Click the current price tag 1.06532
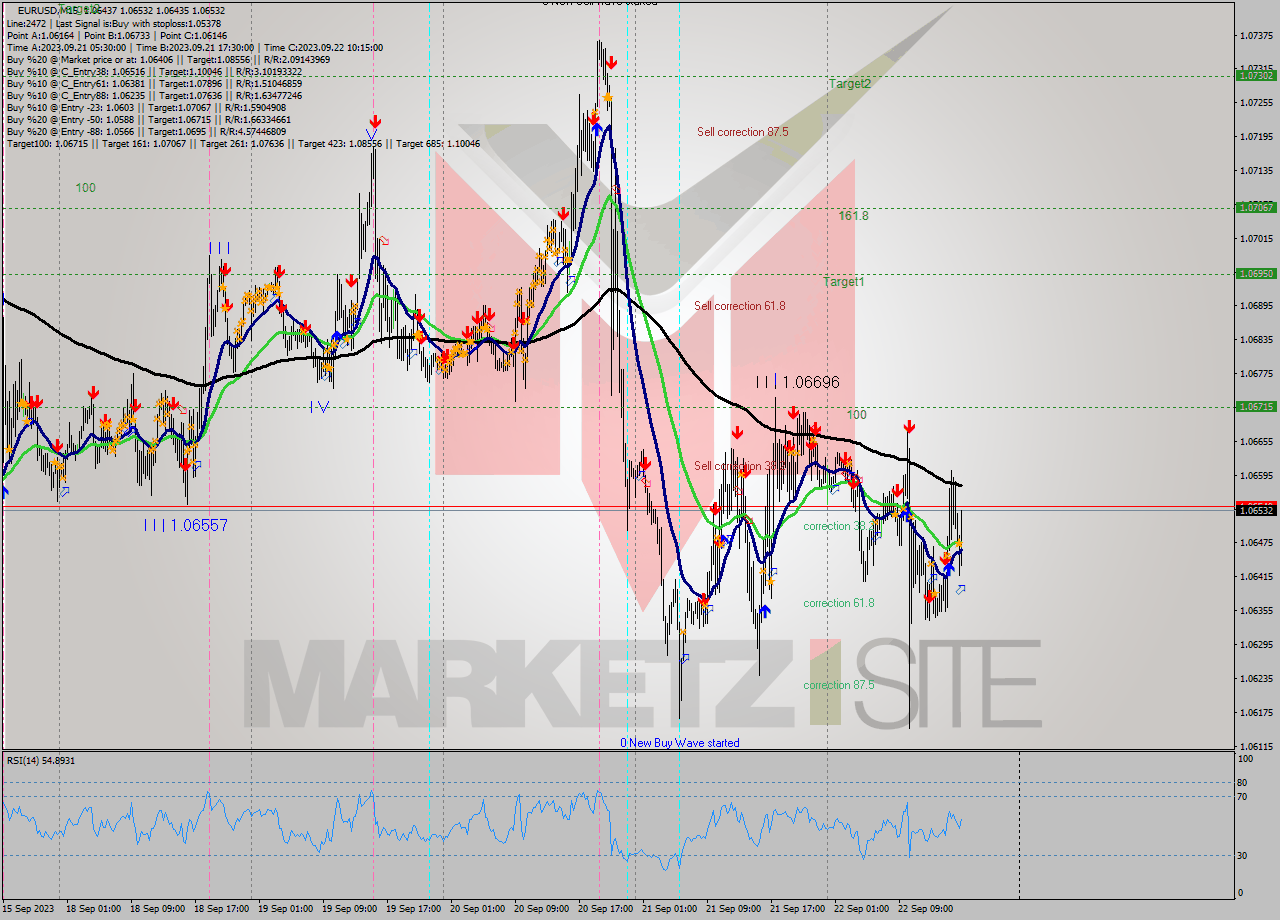This screenshot has height=920, width=1280. coord(1256,510)
